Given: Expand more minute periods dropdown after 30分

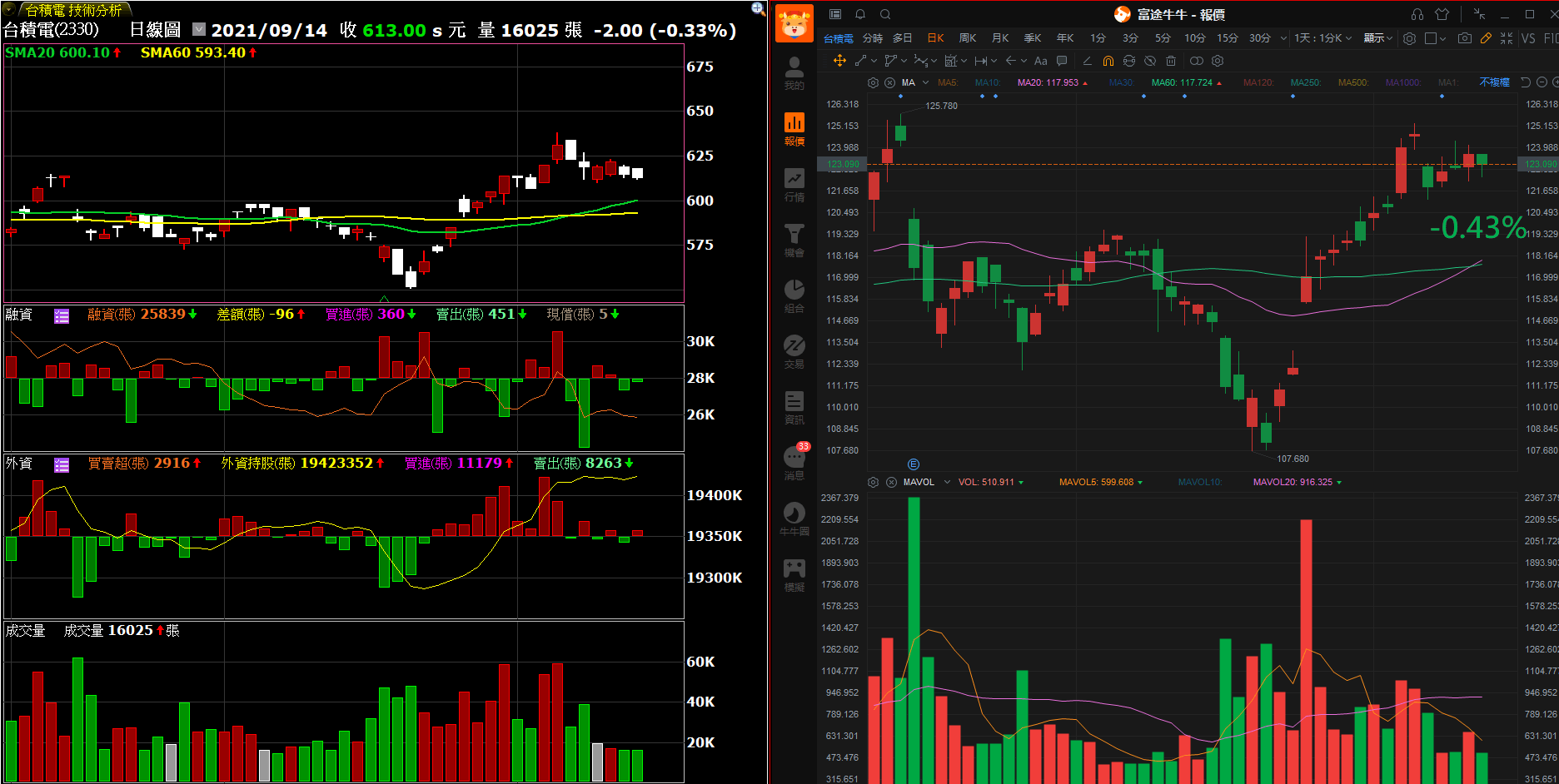Looking at the screenshot, I should click(x=1283, y=38).
